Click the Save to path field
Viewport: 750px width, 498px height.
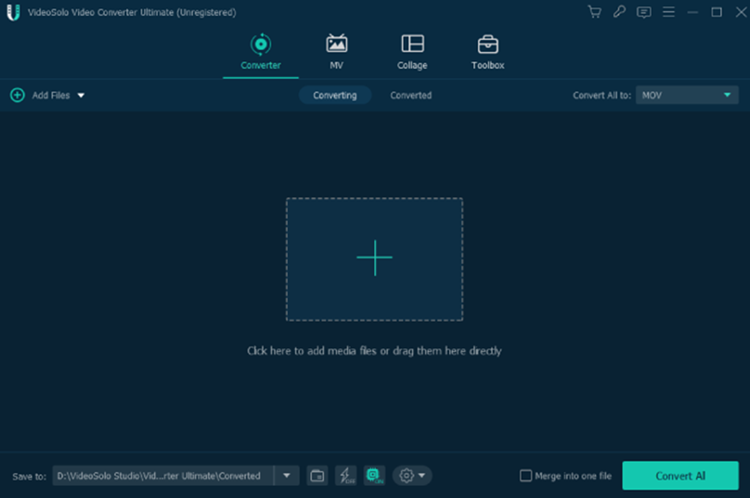click(163, 476)
